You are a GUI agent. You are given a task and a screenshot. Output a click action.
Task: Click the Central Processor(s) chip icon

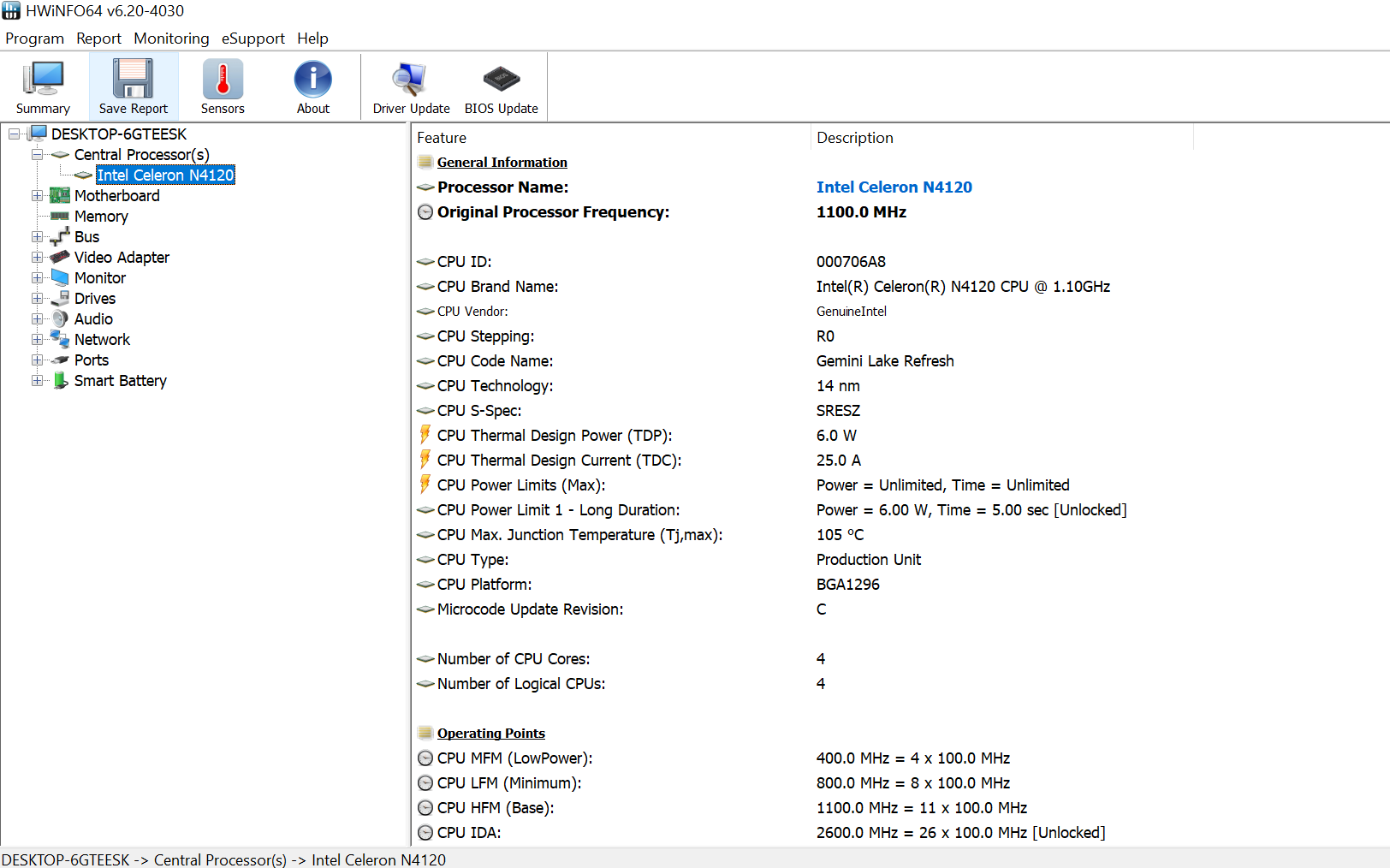(x=60, y=155)
